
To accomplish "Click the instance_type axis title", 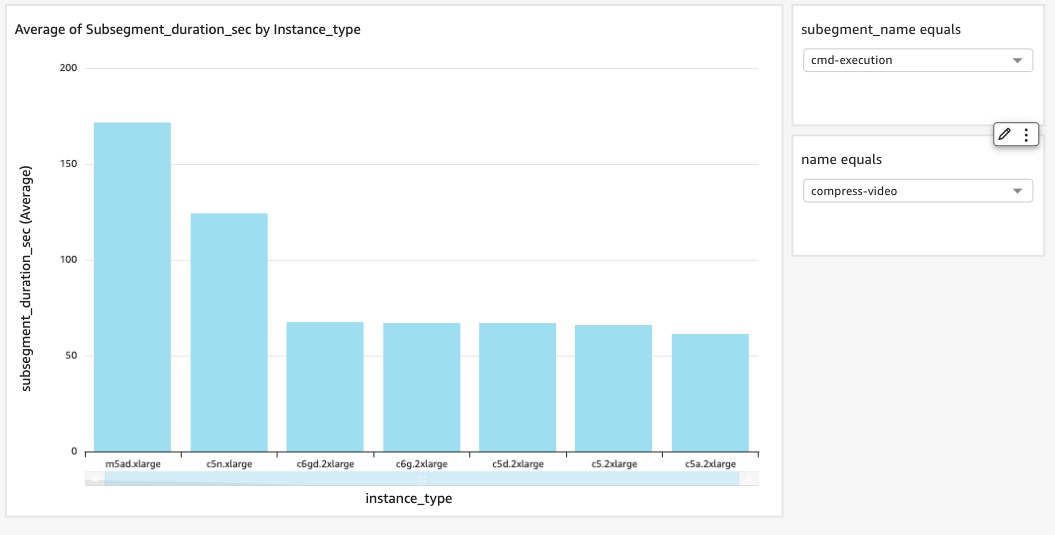I will [x=408, y=499].
